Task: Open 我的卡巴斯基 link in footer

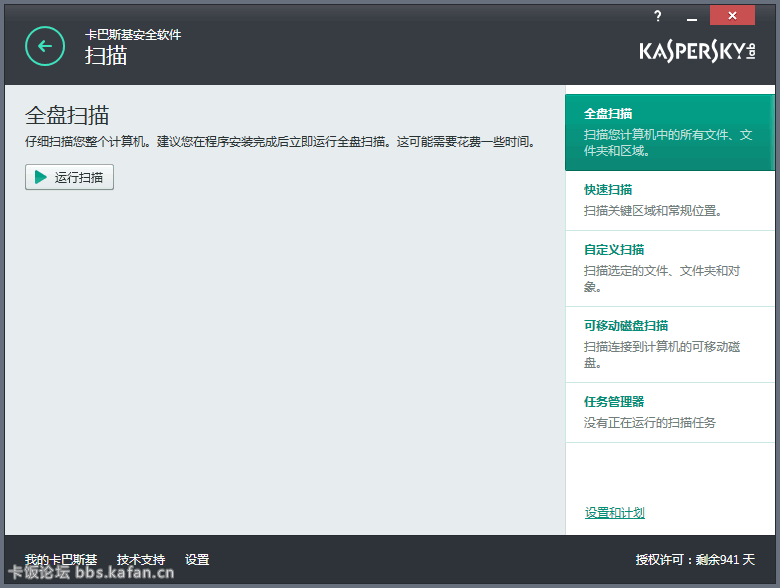Action: tap(61, 560)
